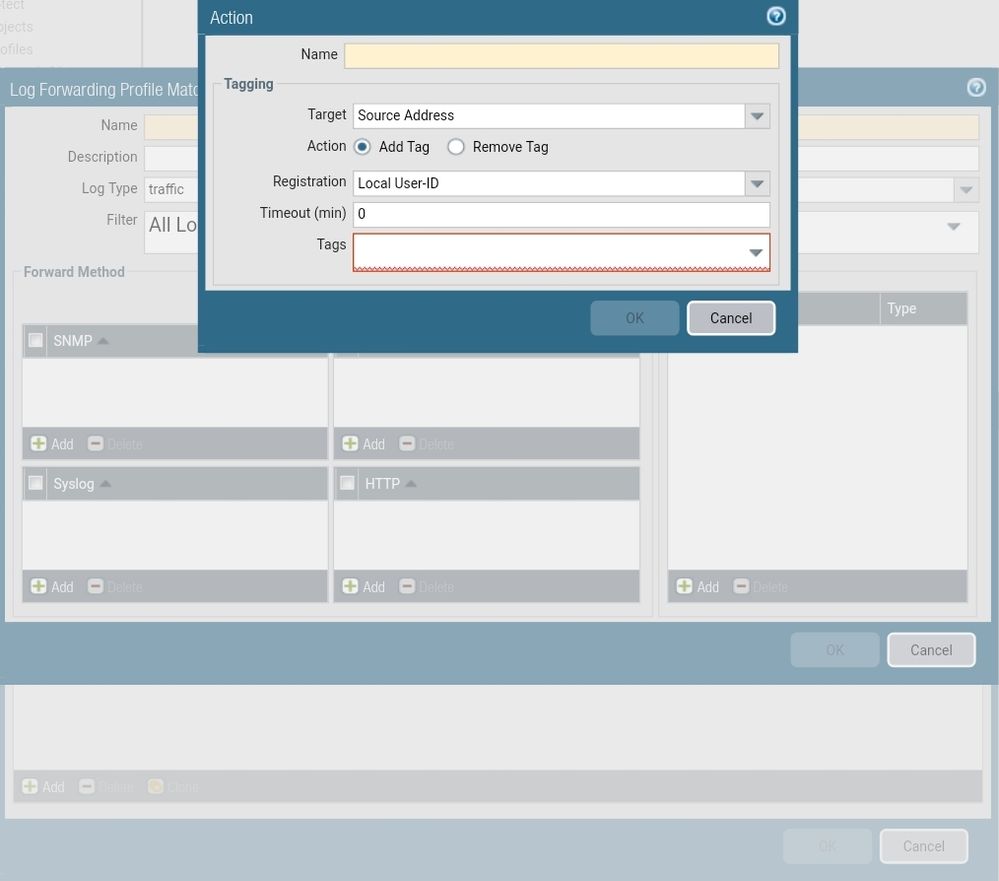The image size is (999, 881).
Task: Open help for the Action dialog
Action: pyautogui.click(x=776, y=17)
